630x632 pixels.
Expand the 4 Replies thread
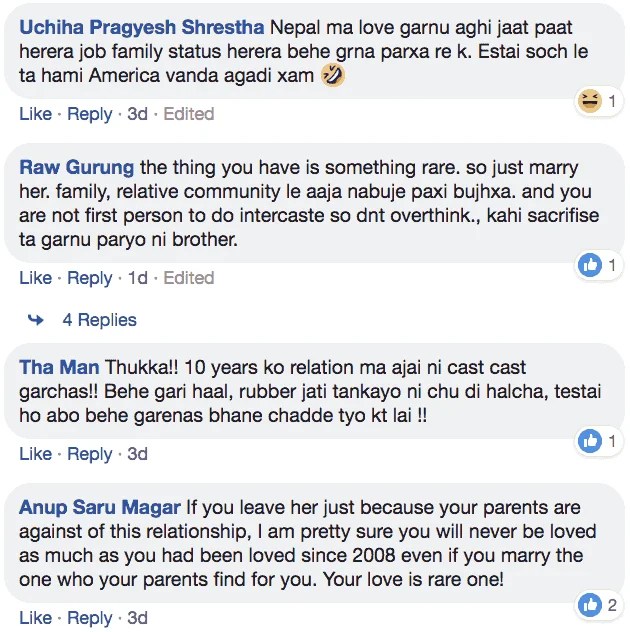tap(99, 320)
